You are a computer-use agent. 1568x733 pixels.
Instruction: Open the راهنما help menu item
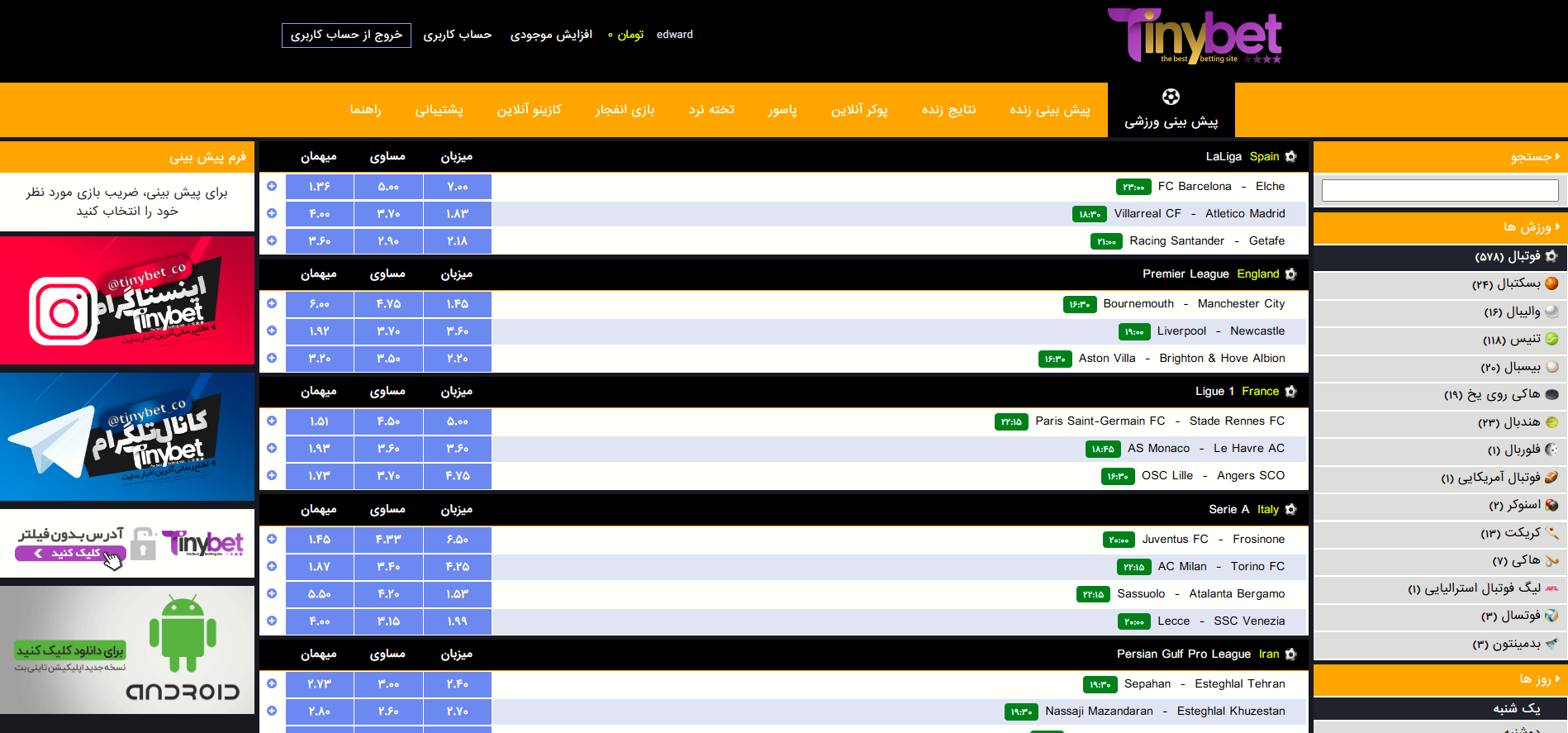point(365,109)
